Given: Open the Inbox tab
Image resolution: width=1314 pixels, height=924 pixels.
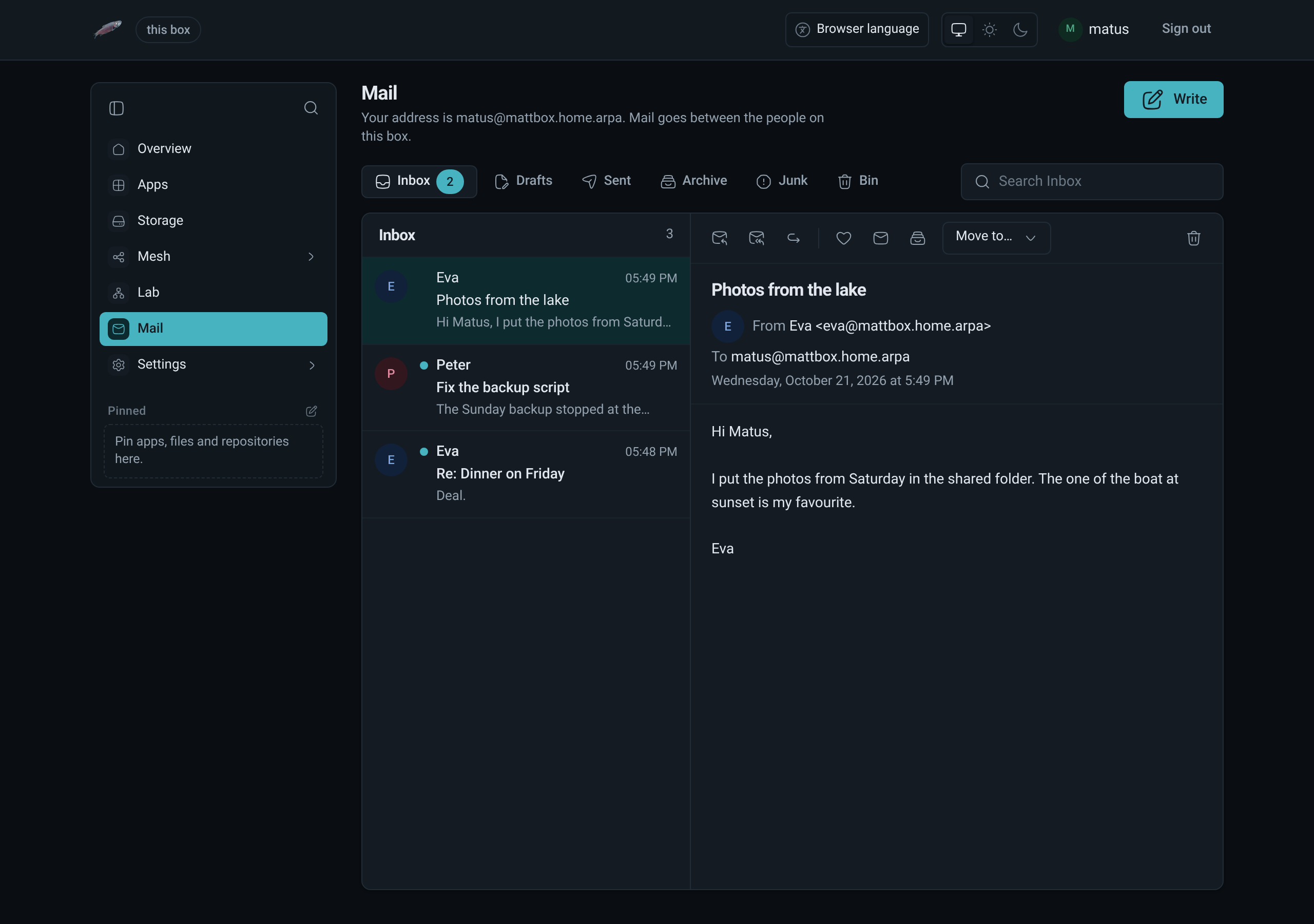Looking at the screenshot, I should tap(419, 182).
